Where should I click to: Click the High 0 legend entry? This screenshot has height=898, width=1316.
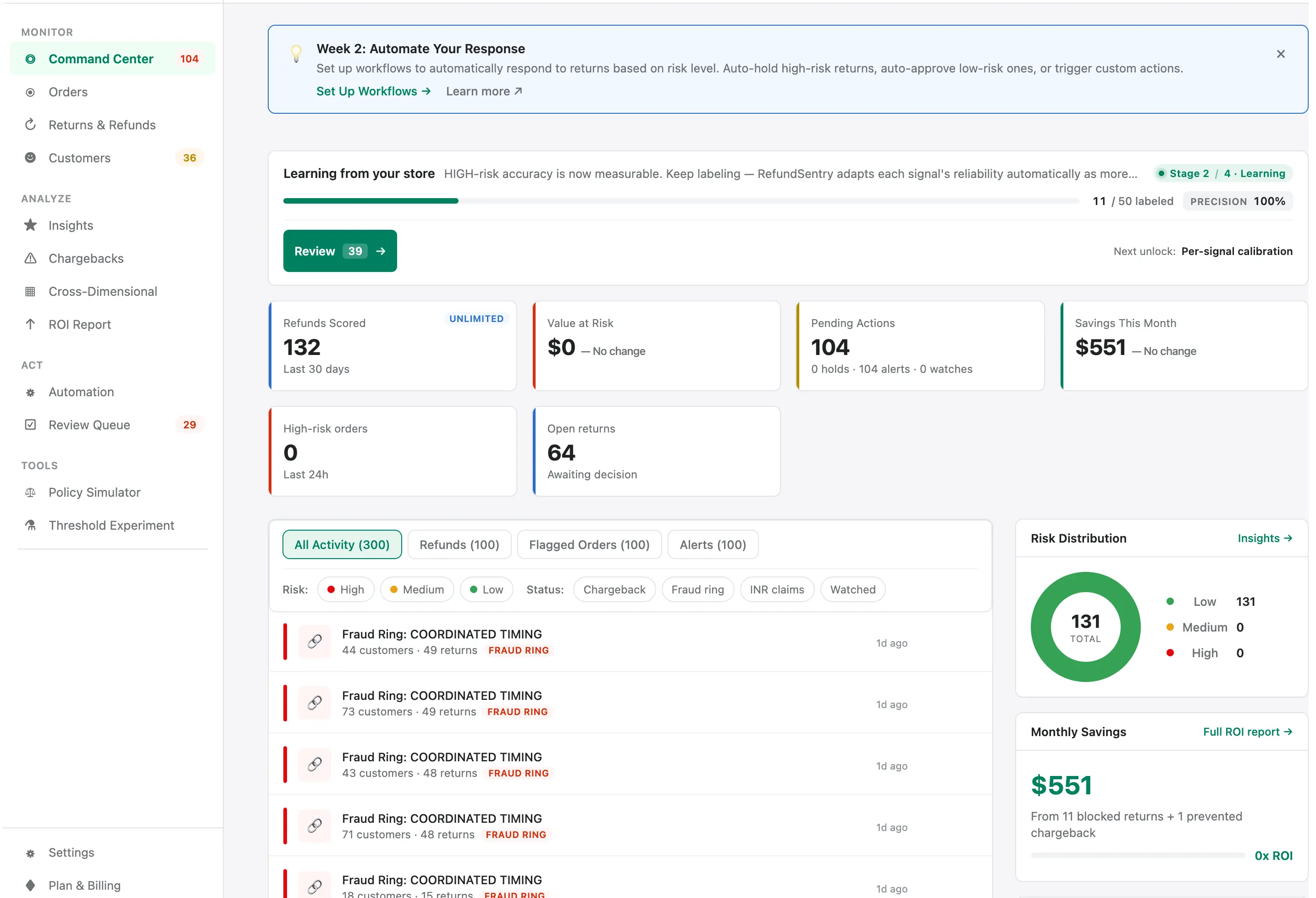point(1205,653)
